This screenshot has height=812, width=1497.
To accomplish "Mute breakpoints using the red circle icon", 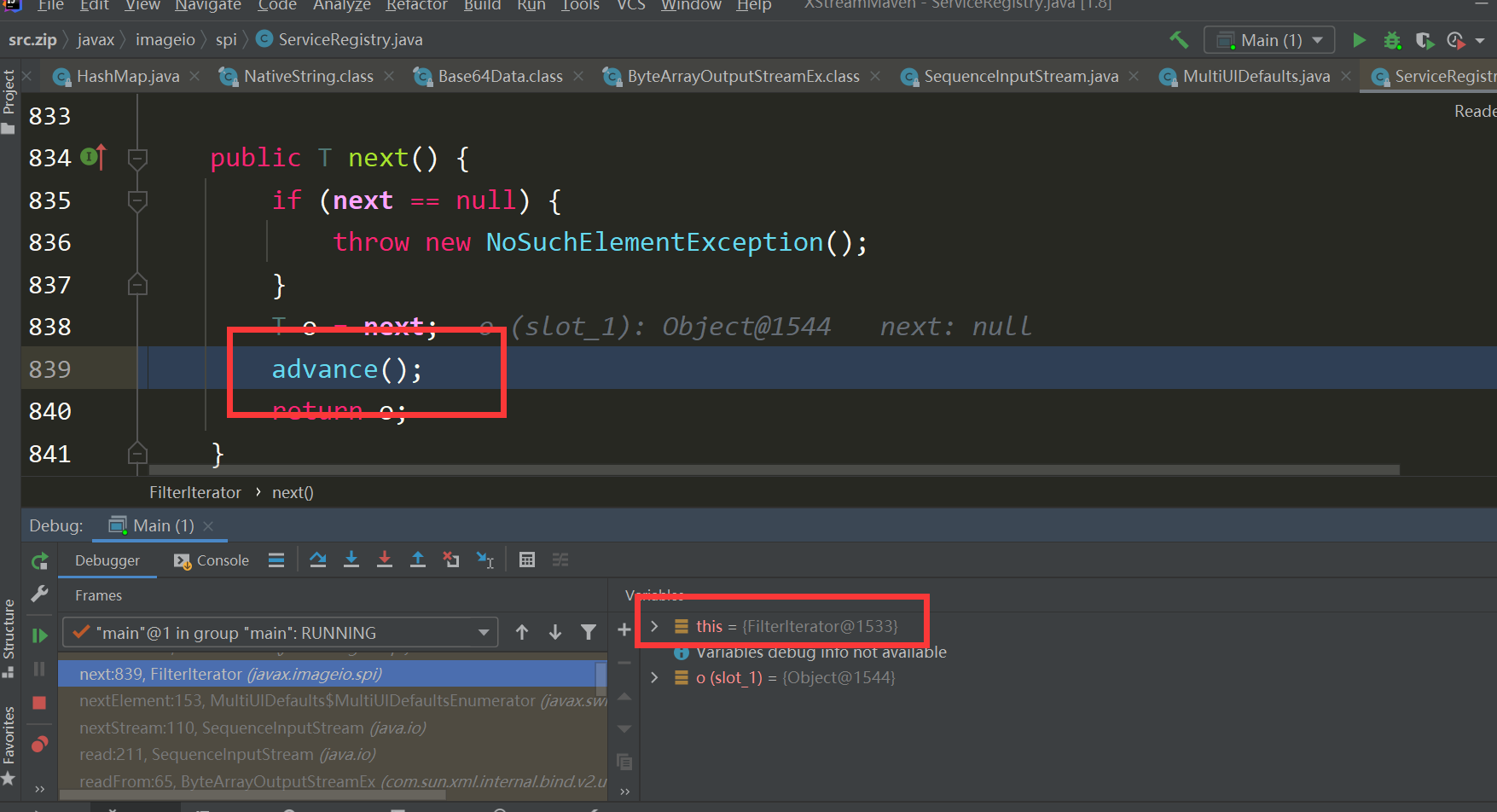I will point(39,744).
